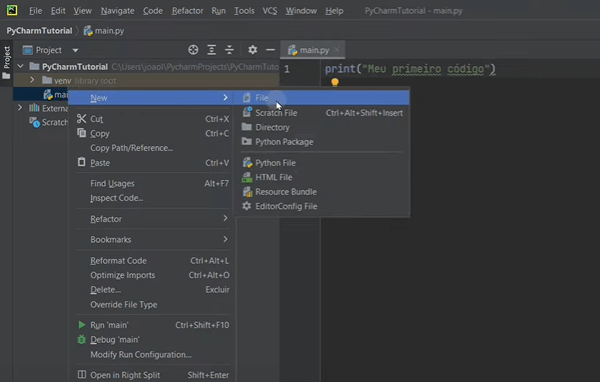Click the Collapse All icon in Project toolbar
This screenshot has height=382, width=600.
point(229,50)
